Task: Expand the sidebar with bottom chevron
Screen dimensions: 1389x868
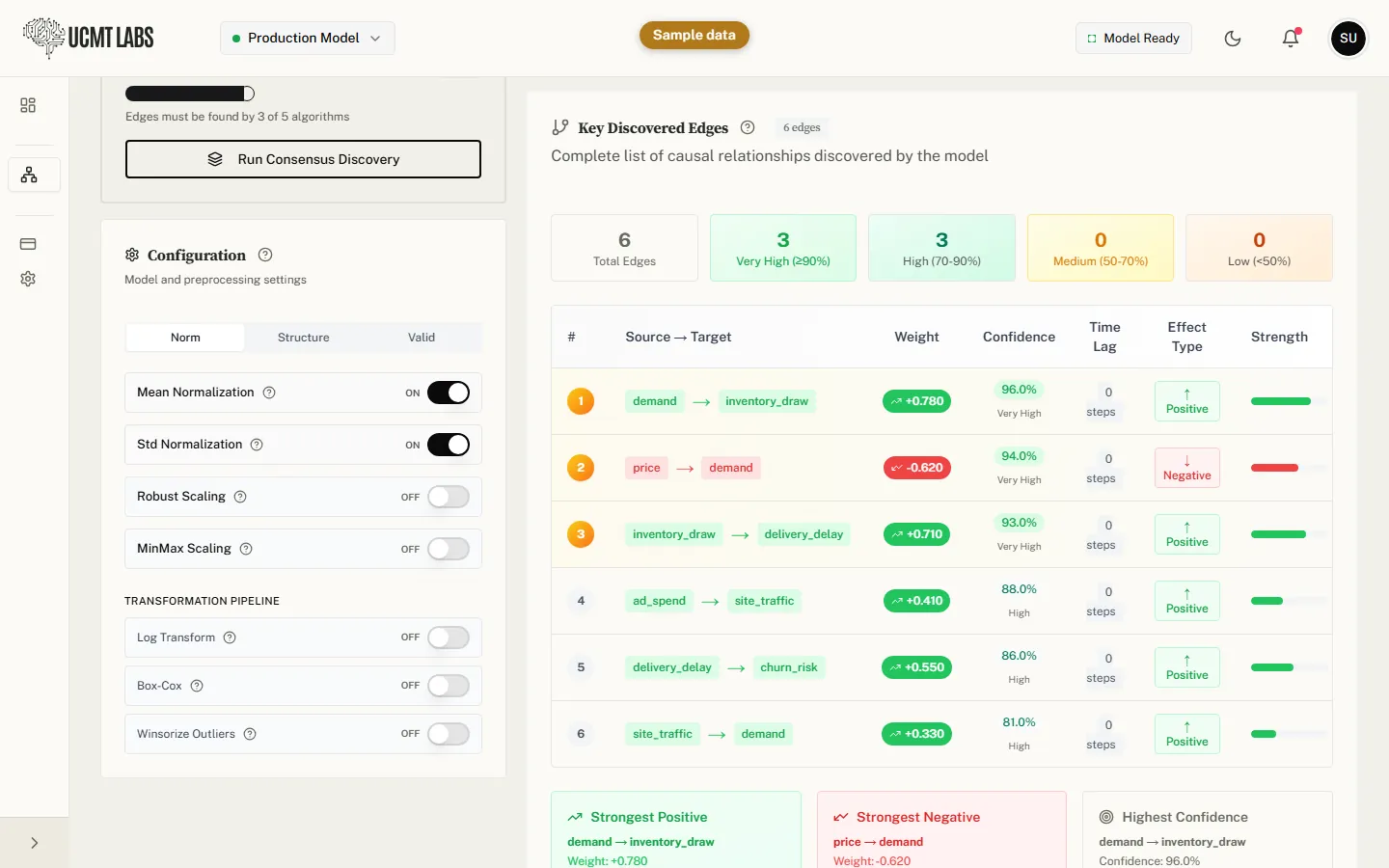Action: (x=35, y=843)
